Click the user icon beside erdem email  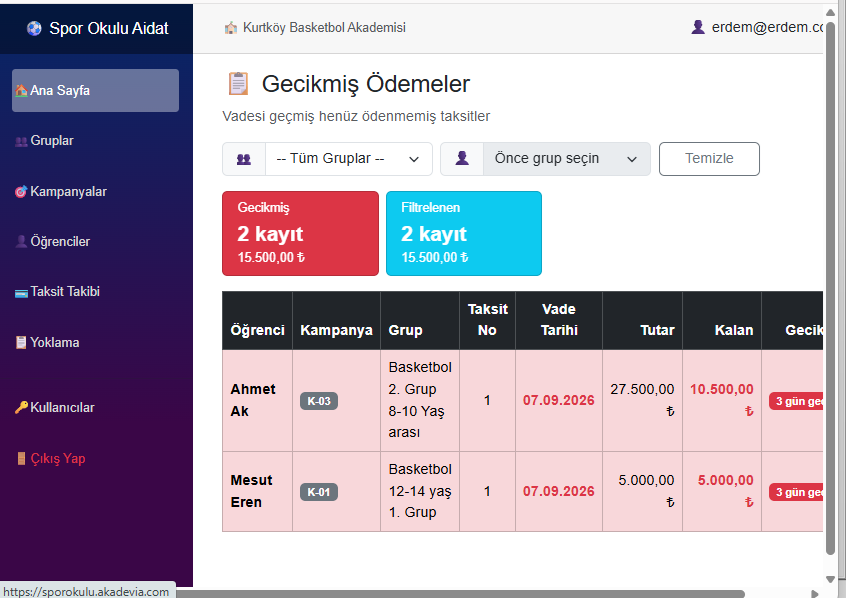[x=698, y=27]
